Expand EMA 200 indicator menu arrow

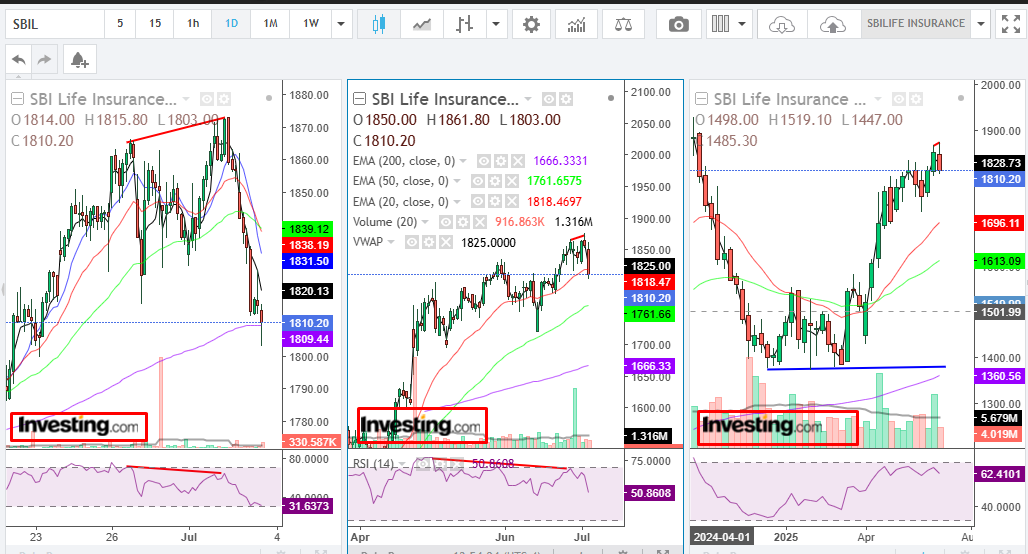(463, 161)
